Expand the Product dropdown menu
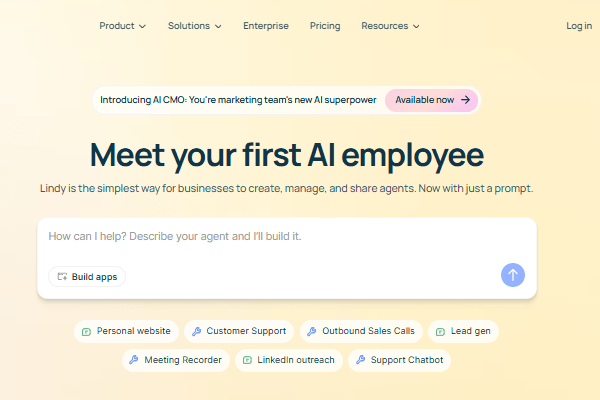The image size is (600, 400). [x=122, y=26]
